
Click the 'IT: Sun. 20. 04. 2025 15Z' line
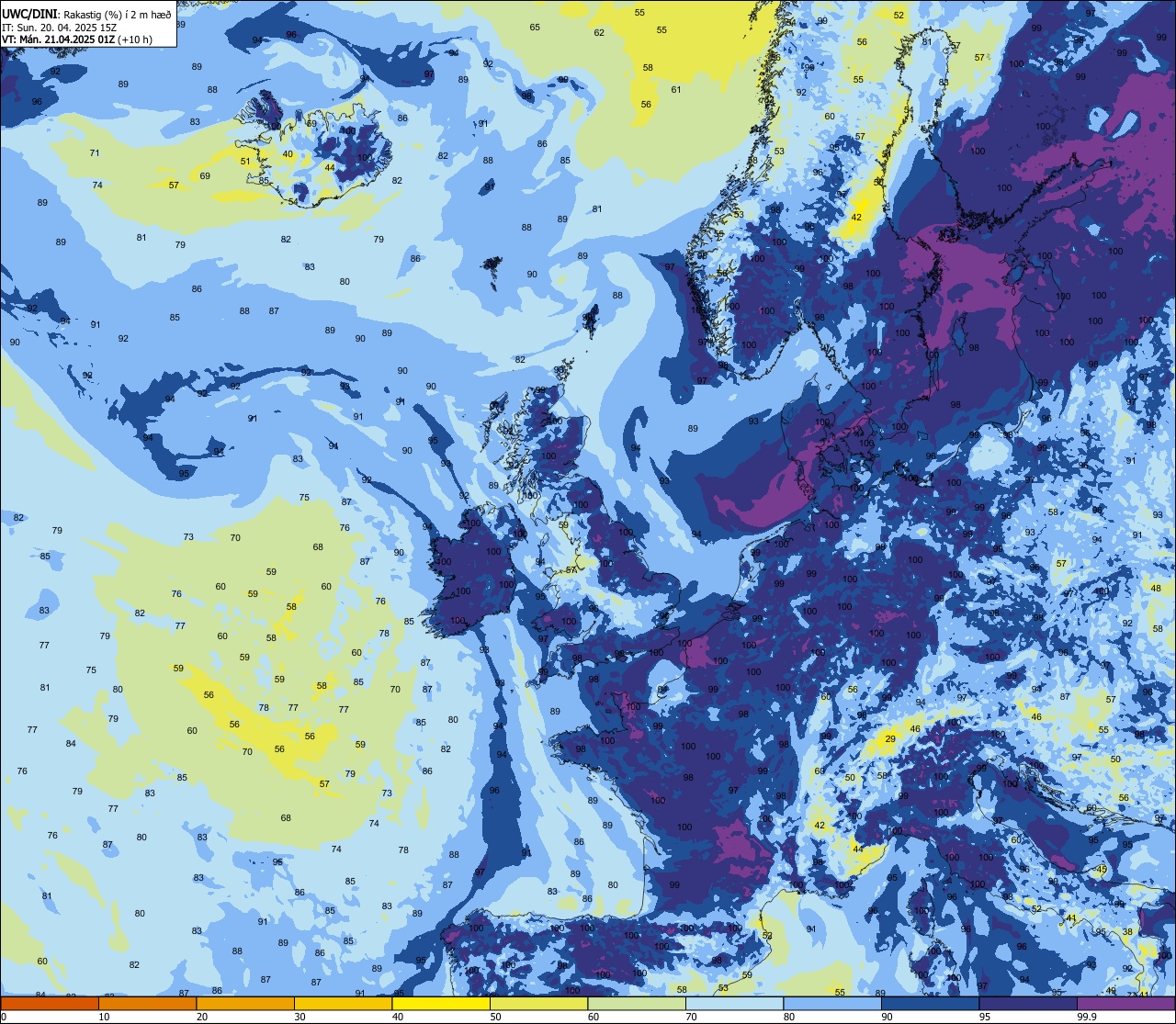[x=61, y=27]
